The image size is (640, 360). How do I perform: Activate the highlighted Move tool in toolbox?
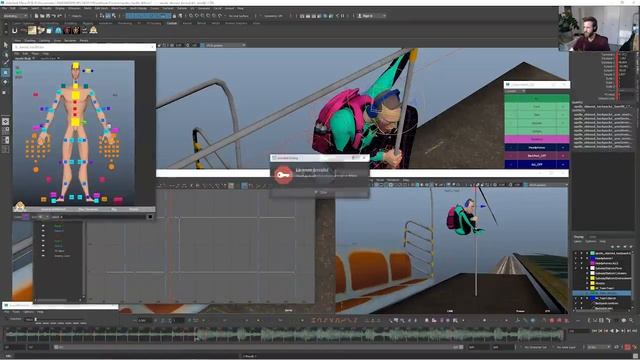tap(5, 72)
